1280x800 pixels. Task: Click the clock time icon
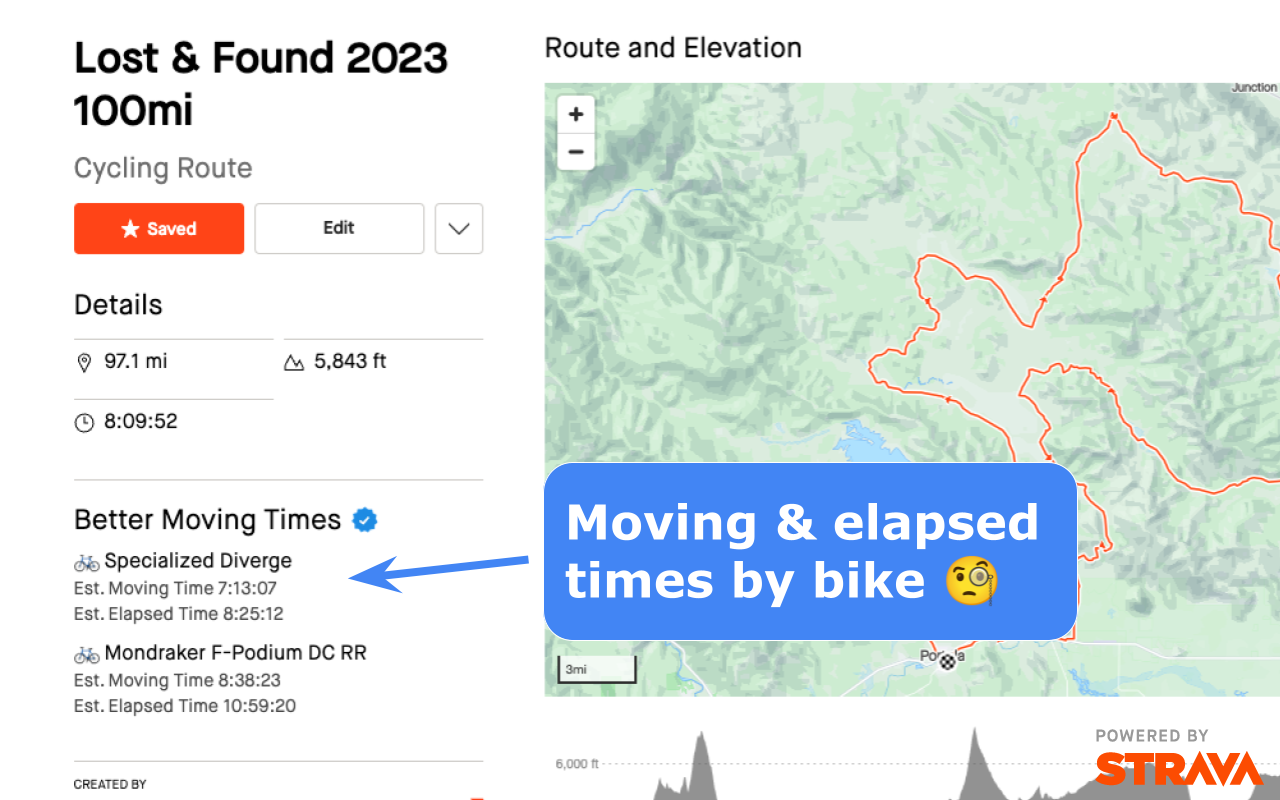pyautogui.click(x=84, y=422)
